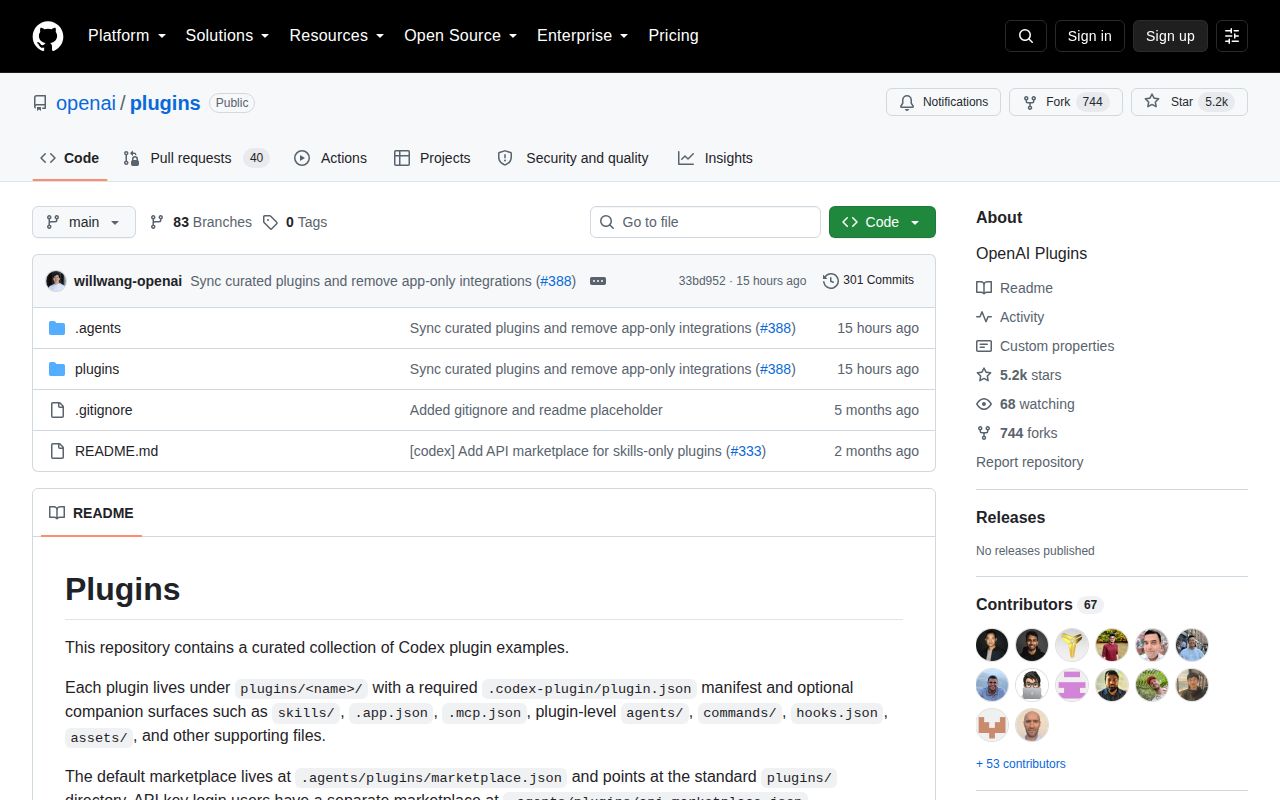The height and width of the screenshot is (800, 1280).
Task: Click the bell icon in Notifications button
Action: click(907, 102)
